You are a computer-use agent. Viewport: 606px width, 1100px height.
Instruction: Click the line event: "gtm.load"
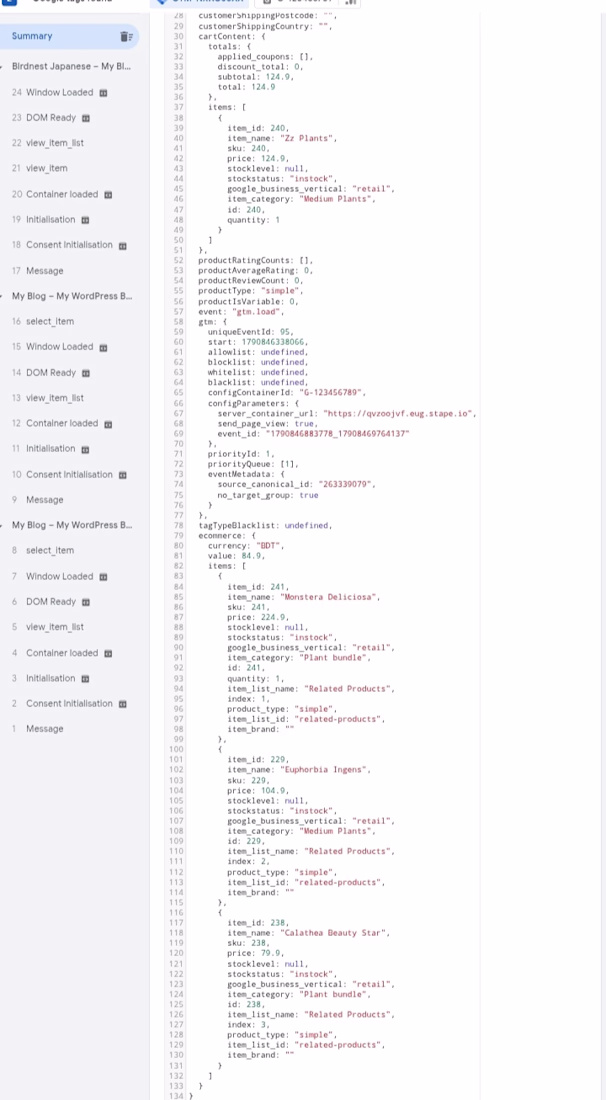pyautogui.click(x=241, y=311)
